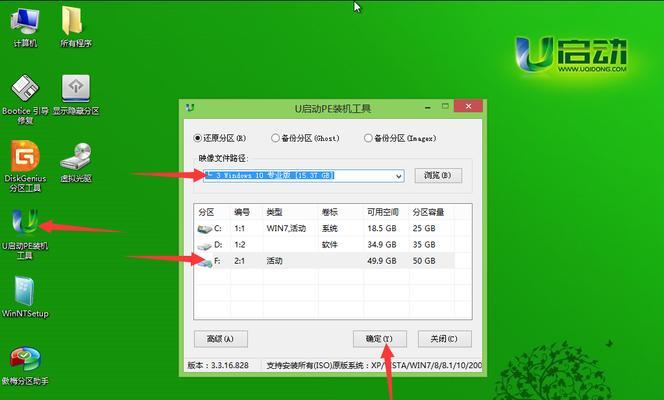Launch U启动PE装机工具 desktop icon
Viewport: 664px width, 400px height.
pyautogui.click(x=25, y=234)
